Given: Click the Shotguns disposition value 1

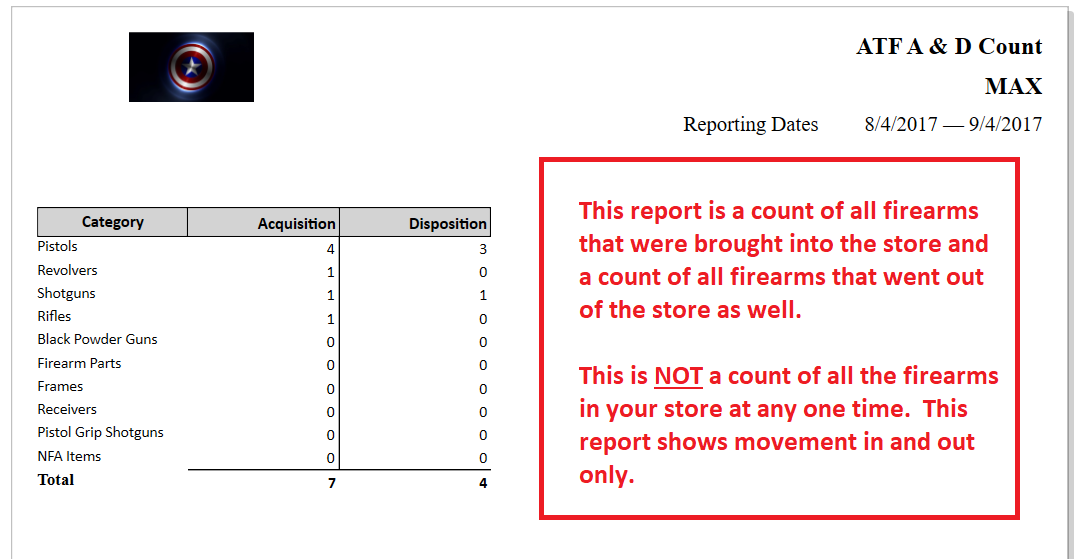Looking at the screenshot, I should coord(483,296).
